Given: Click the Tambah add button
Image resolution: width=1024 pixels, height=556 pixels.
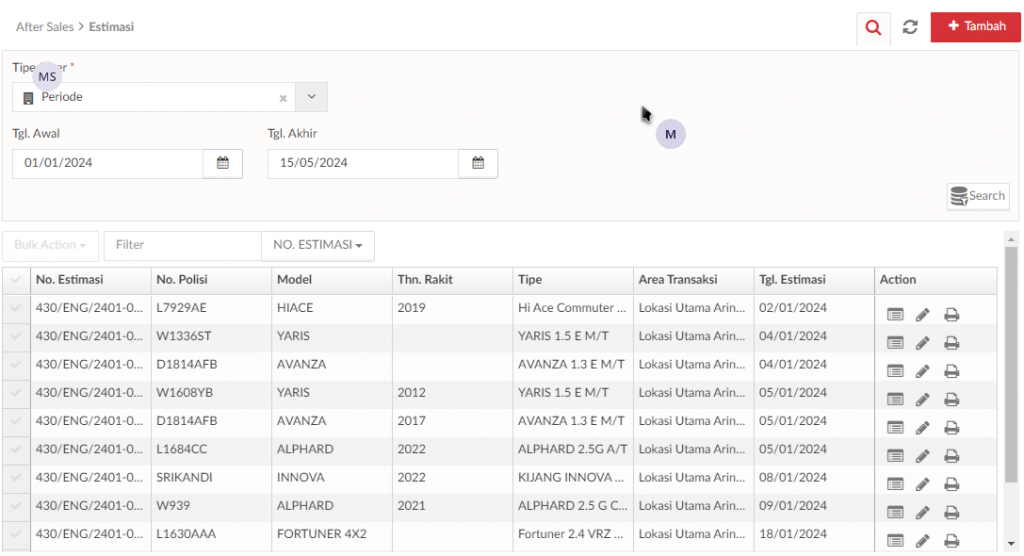Looking at the screenshot, I should tap(976, 27).
